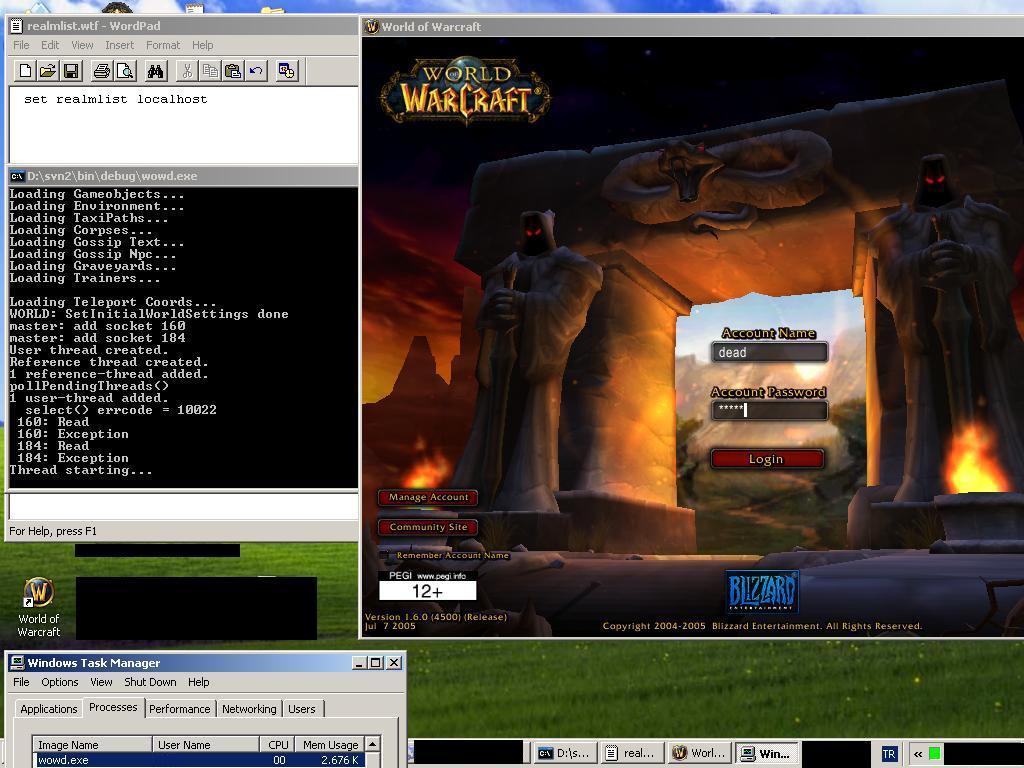Open the View menu in Task Manager

point(101,682)
